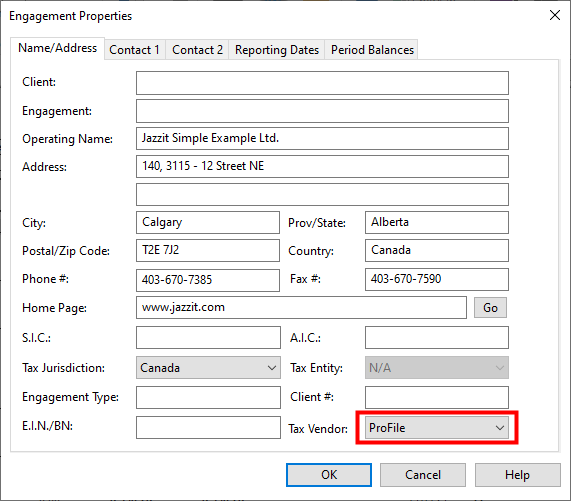Viewport: 571px width, 501px height.
Task: Confirm with the OK button
Action: 329,475
